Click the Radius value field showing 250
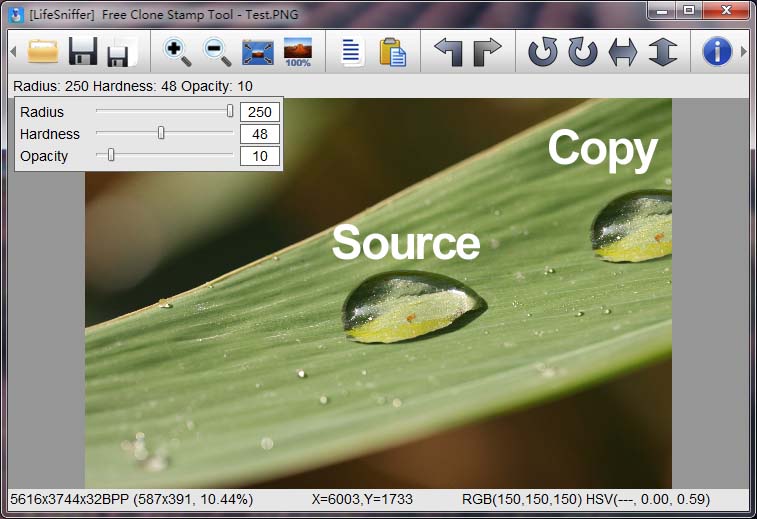 260,112
